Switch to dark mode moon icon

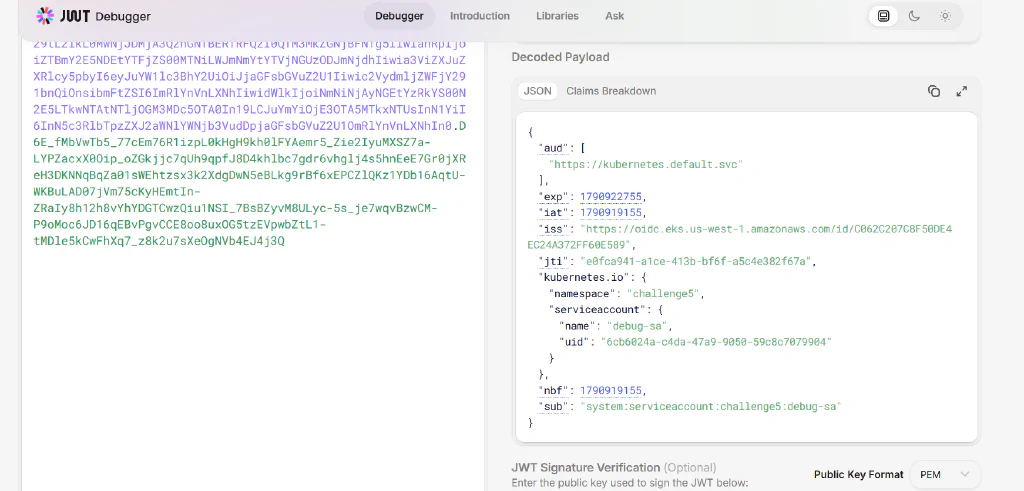[x=914, y=16]
